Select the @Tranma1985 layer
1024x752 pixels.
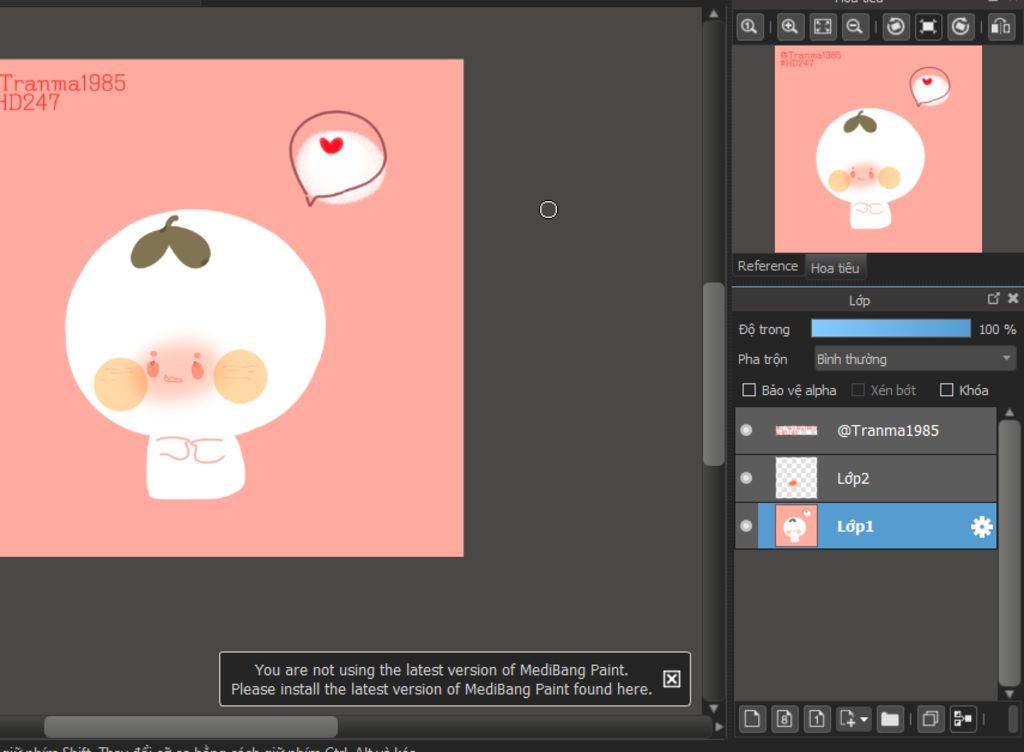tap(866, 430)
